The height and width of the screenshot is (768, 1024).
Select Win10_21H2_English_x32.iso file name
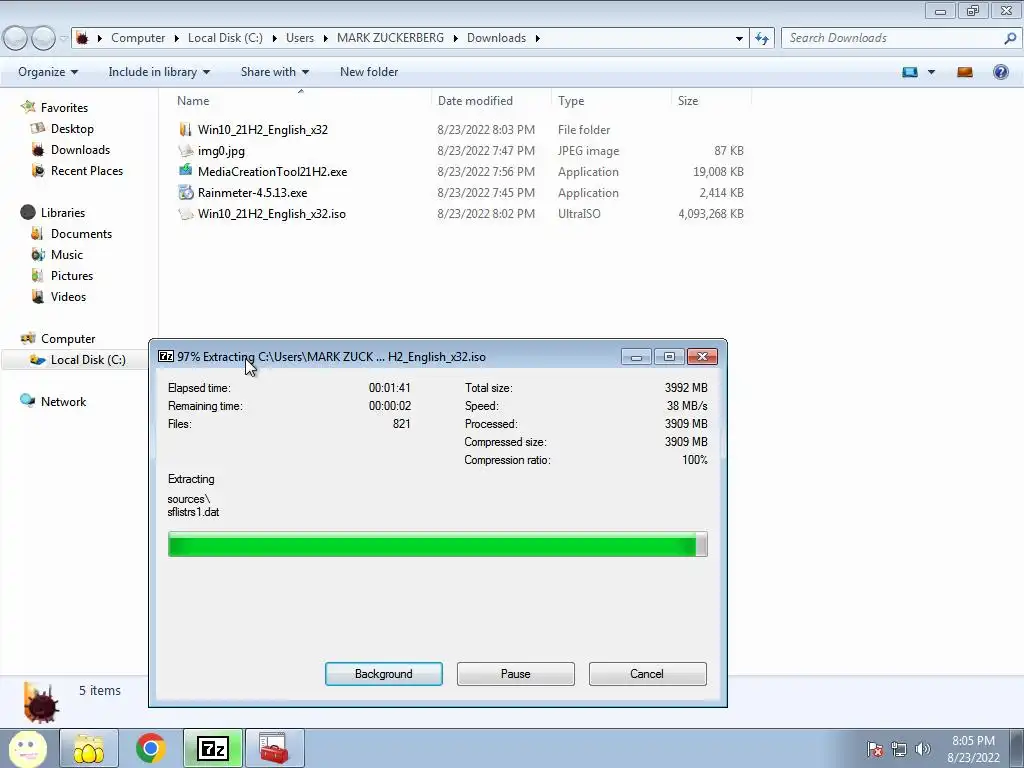coord(272,214)
